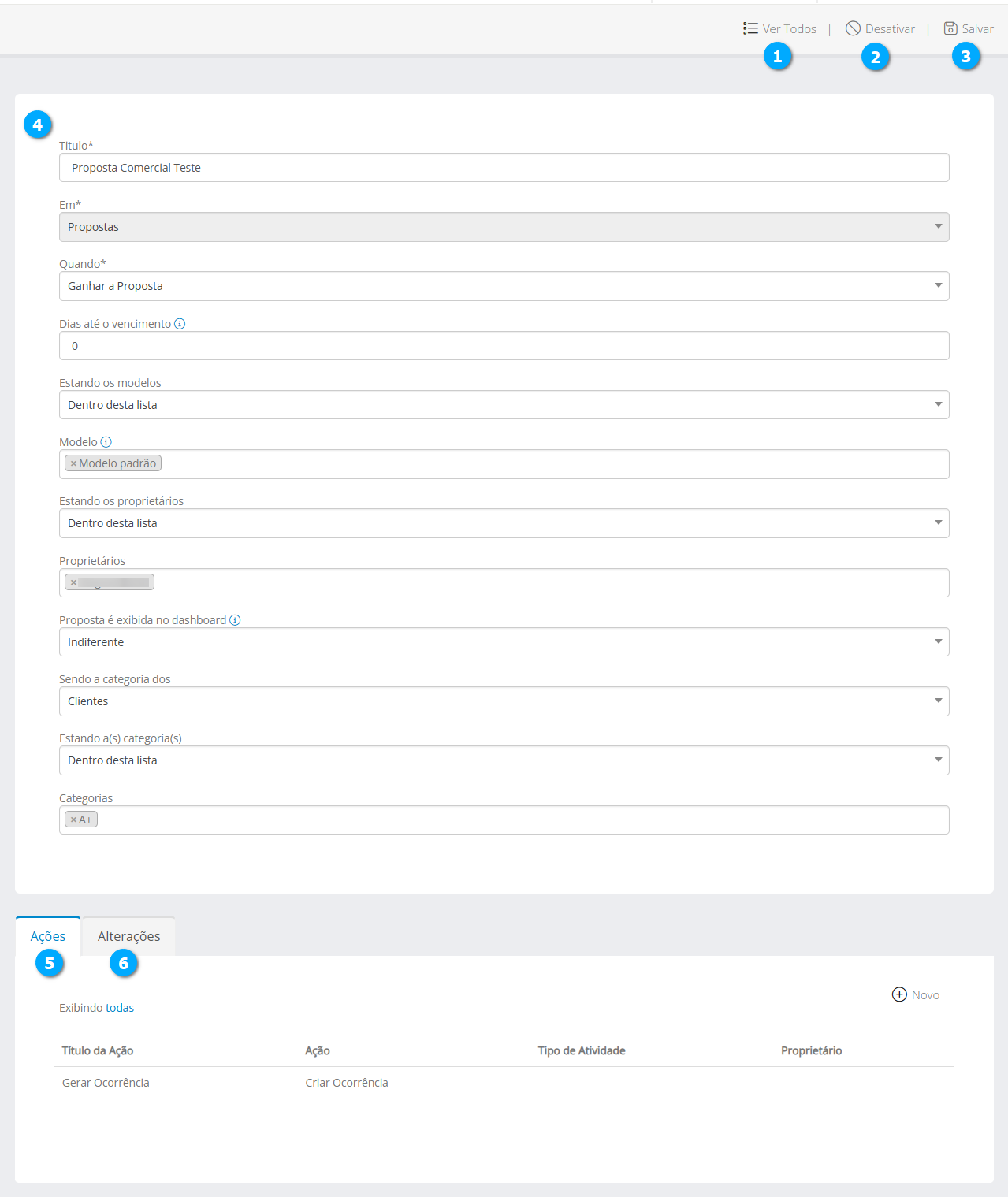Open the Gerar Ocorrência action row
1008x1197 pixels.
(106, 1083)
